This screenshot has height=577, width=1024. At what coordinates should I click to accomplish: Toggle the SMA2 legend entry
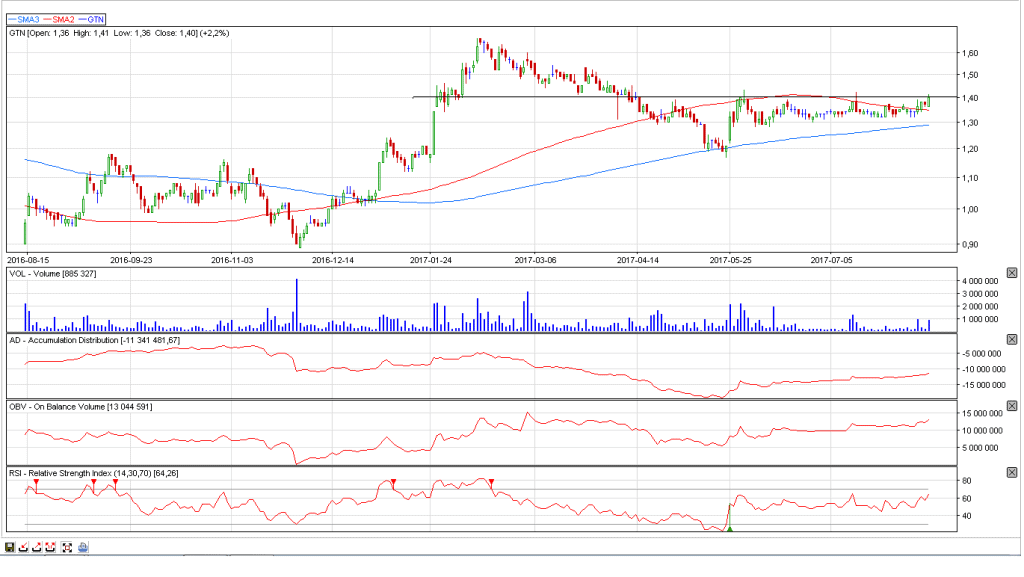[59, 19]
